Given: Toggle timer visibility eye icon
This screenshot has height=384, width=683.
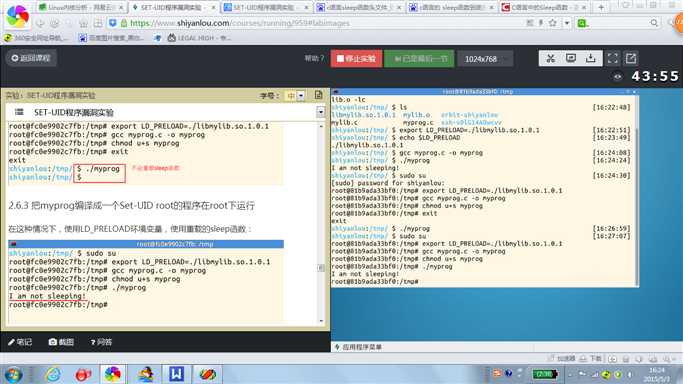Looking at the screenshot, I should tap(618, 77).
